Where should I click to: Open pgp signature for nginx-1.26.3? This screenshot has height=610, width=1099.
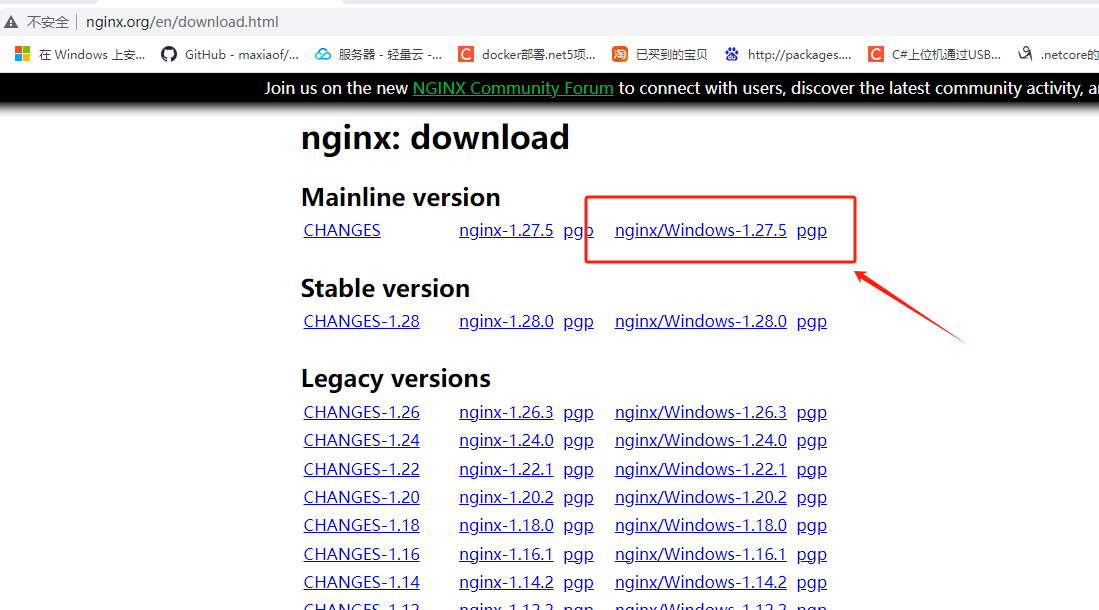pos(578,414)
